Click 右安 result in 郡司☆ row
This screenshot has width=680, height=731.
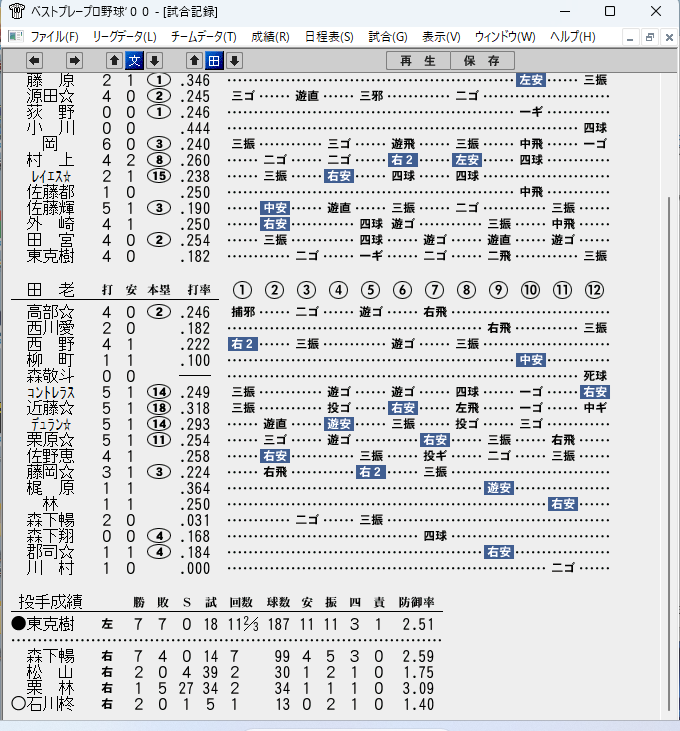click(499, 552)
